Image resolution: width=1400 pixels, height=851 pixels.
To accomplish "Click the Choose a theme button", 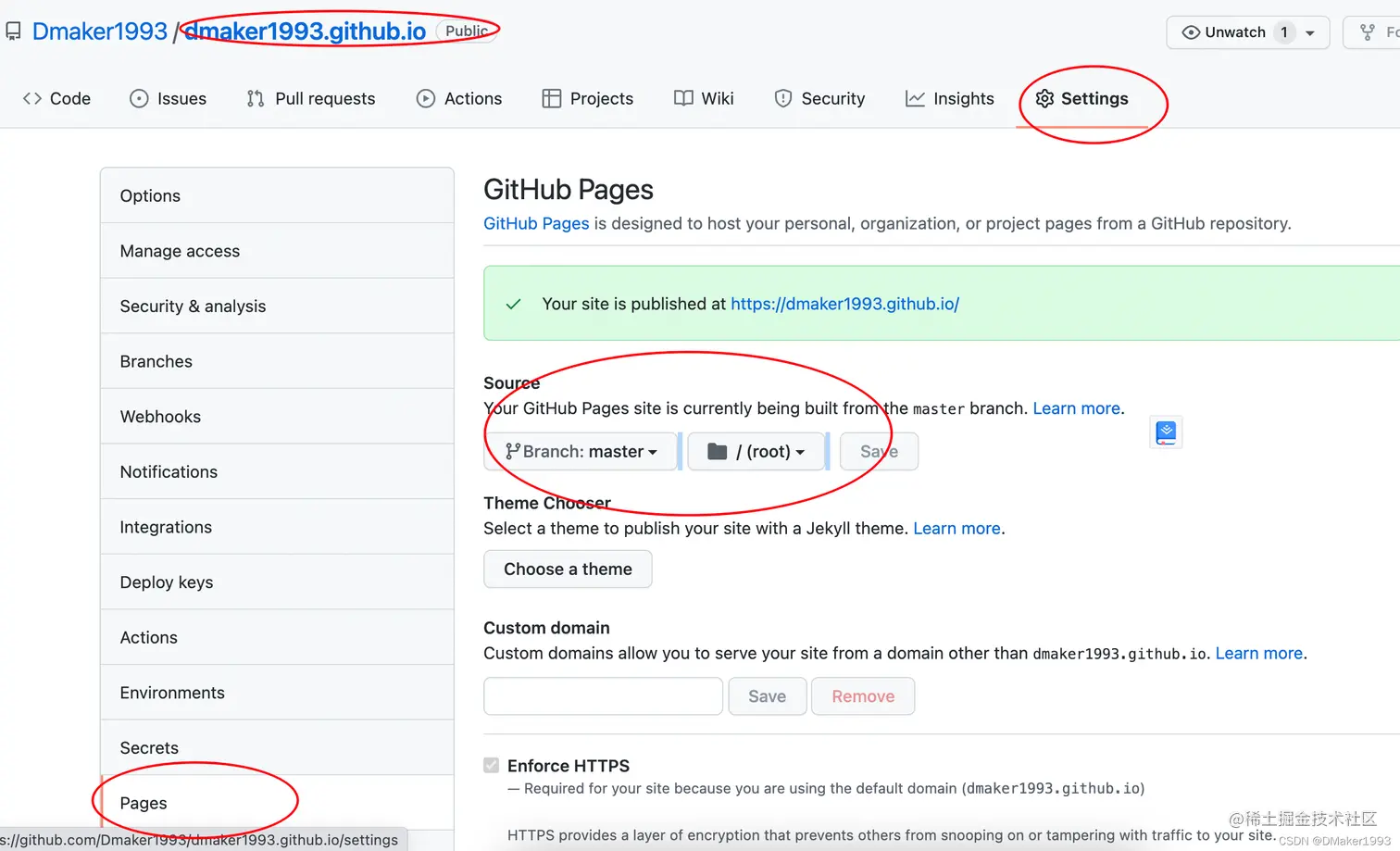I will [x=568, y=569].
